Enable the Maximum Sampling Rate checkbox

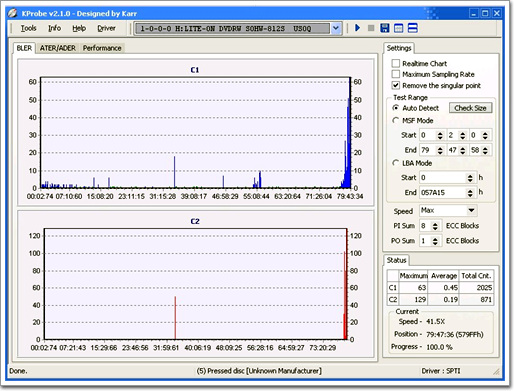point(396,74)
